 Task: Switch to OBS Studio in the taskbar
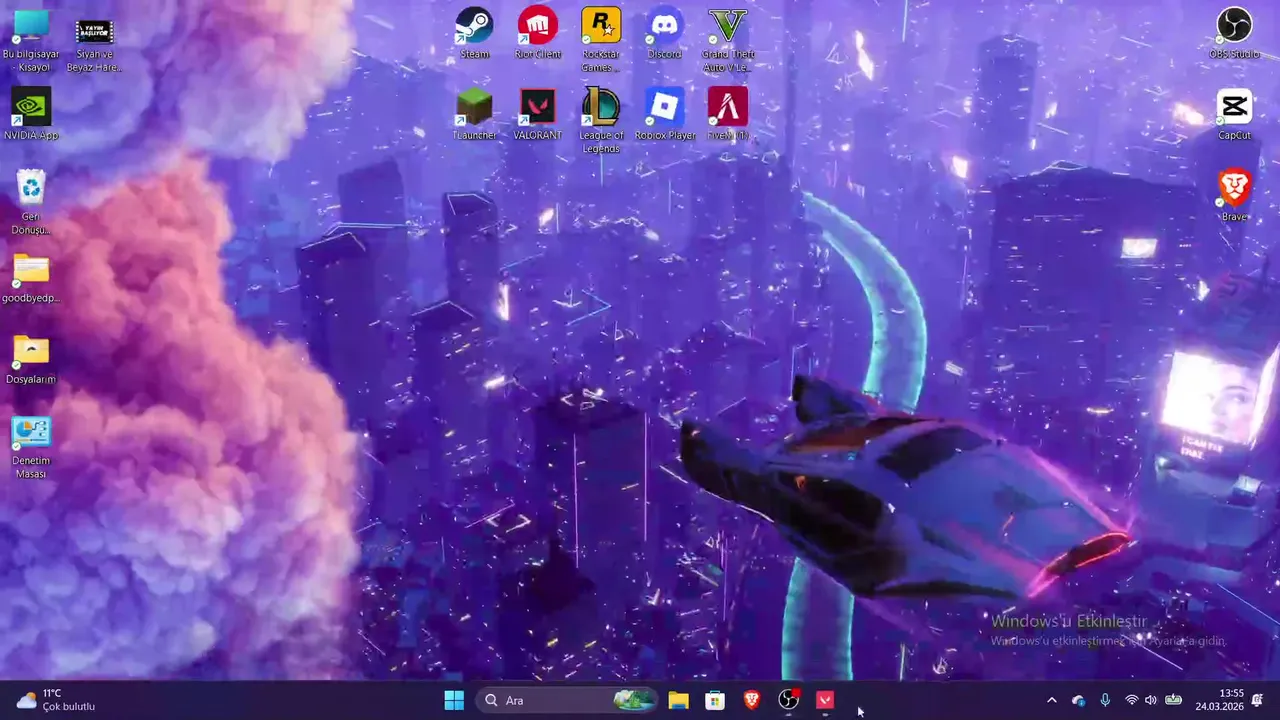[789, 700]
